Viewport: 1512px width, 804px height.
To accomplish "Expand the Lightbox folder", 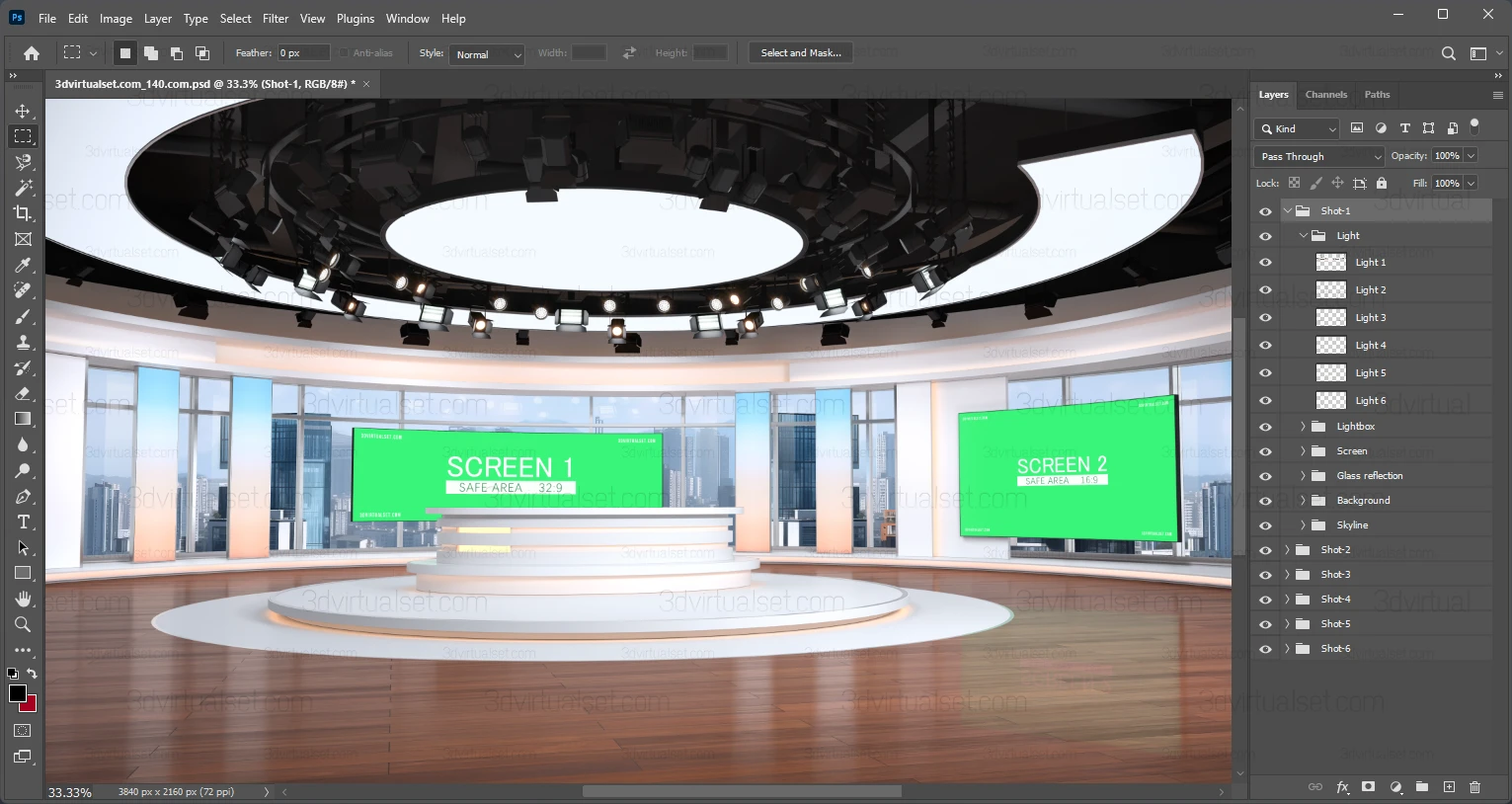I will coord(1303,427).
